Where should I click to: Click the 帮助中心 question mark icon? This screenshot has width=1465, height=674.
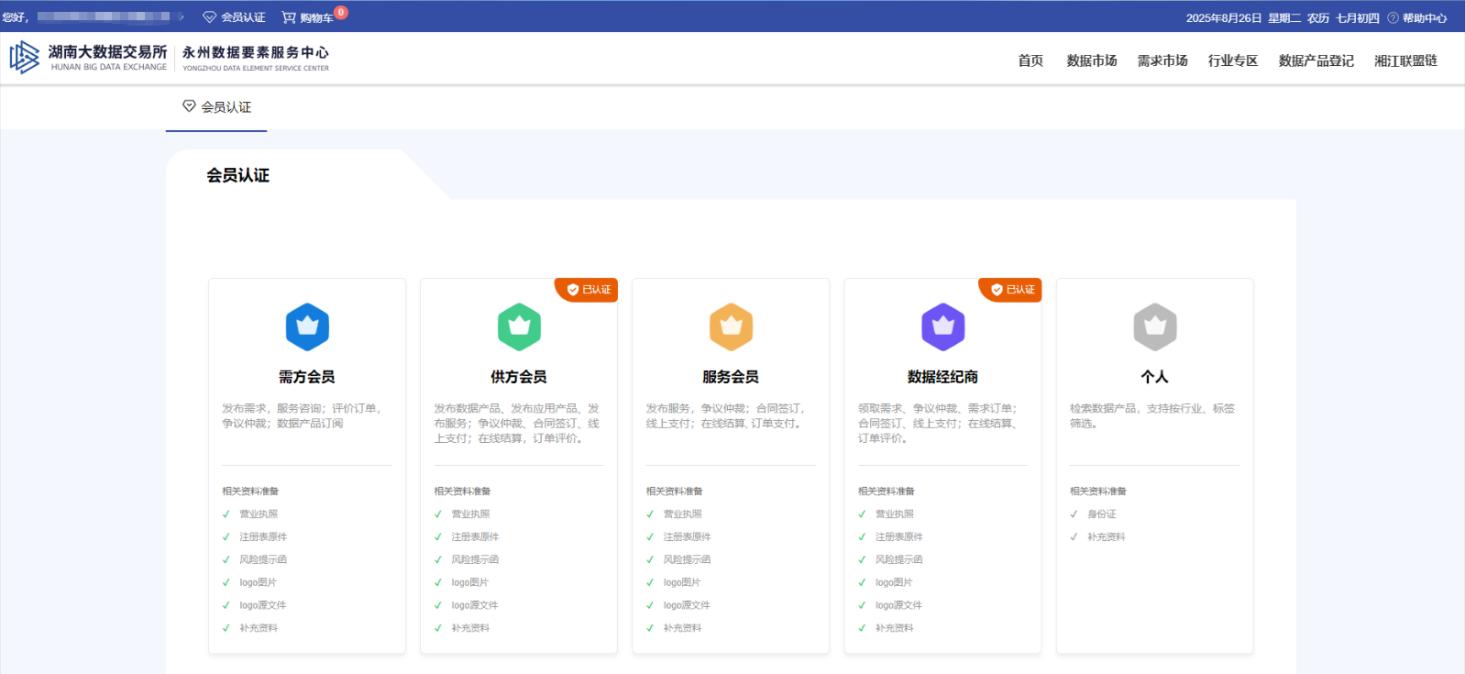pyautogui.click(x=1393, y=17)
